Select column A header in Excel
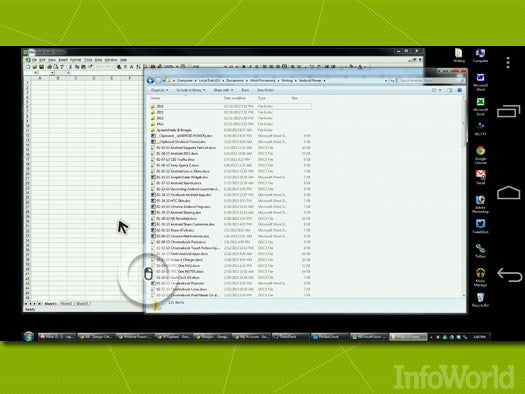Screen dimensions: 525x394 pos(40,78)
